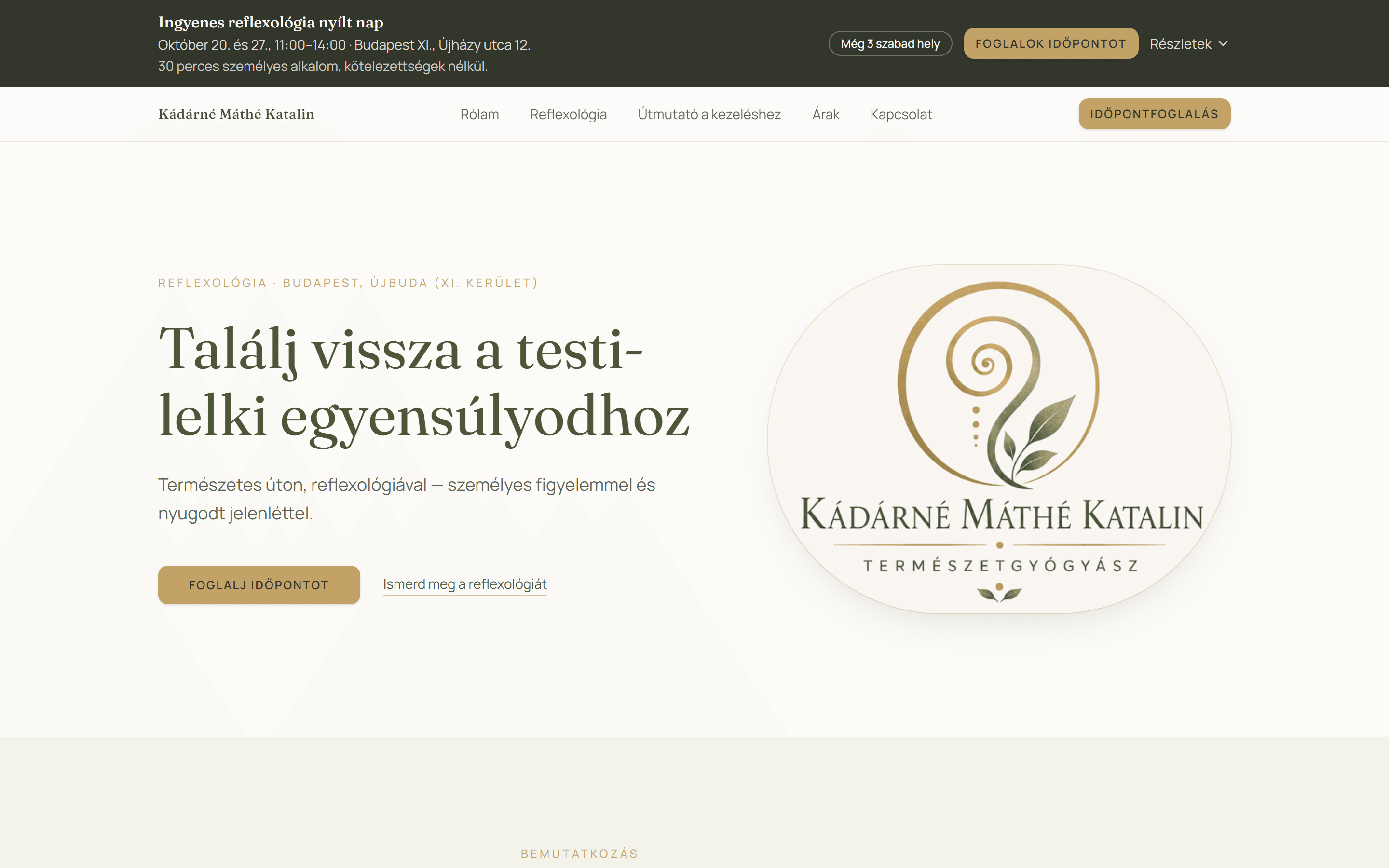Viewport: 1389px width, 868px height.
Task: Go to Útmutató a kezeléshez page
Action: click(x=709, y=114)
